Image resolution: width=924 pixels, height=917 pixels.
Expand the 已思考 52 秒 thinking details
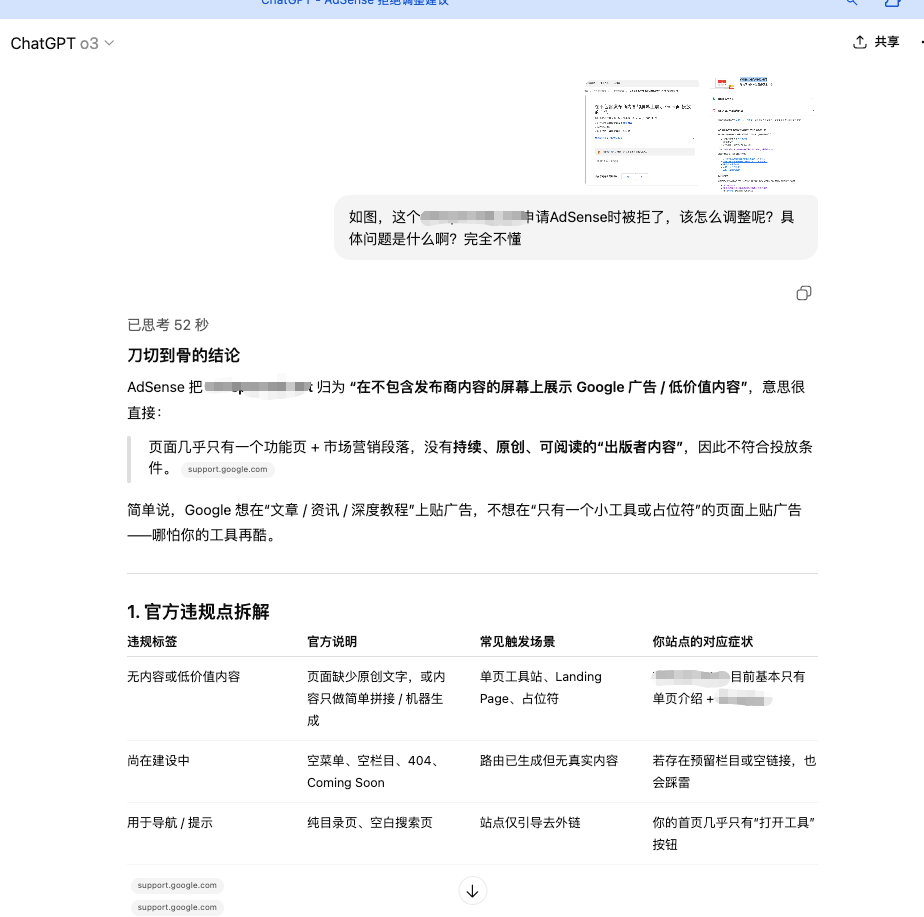click(168, 325)
